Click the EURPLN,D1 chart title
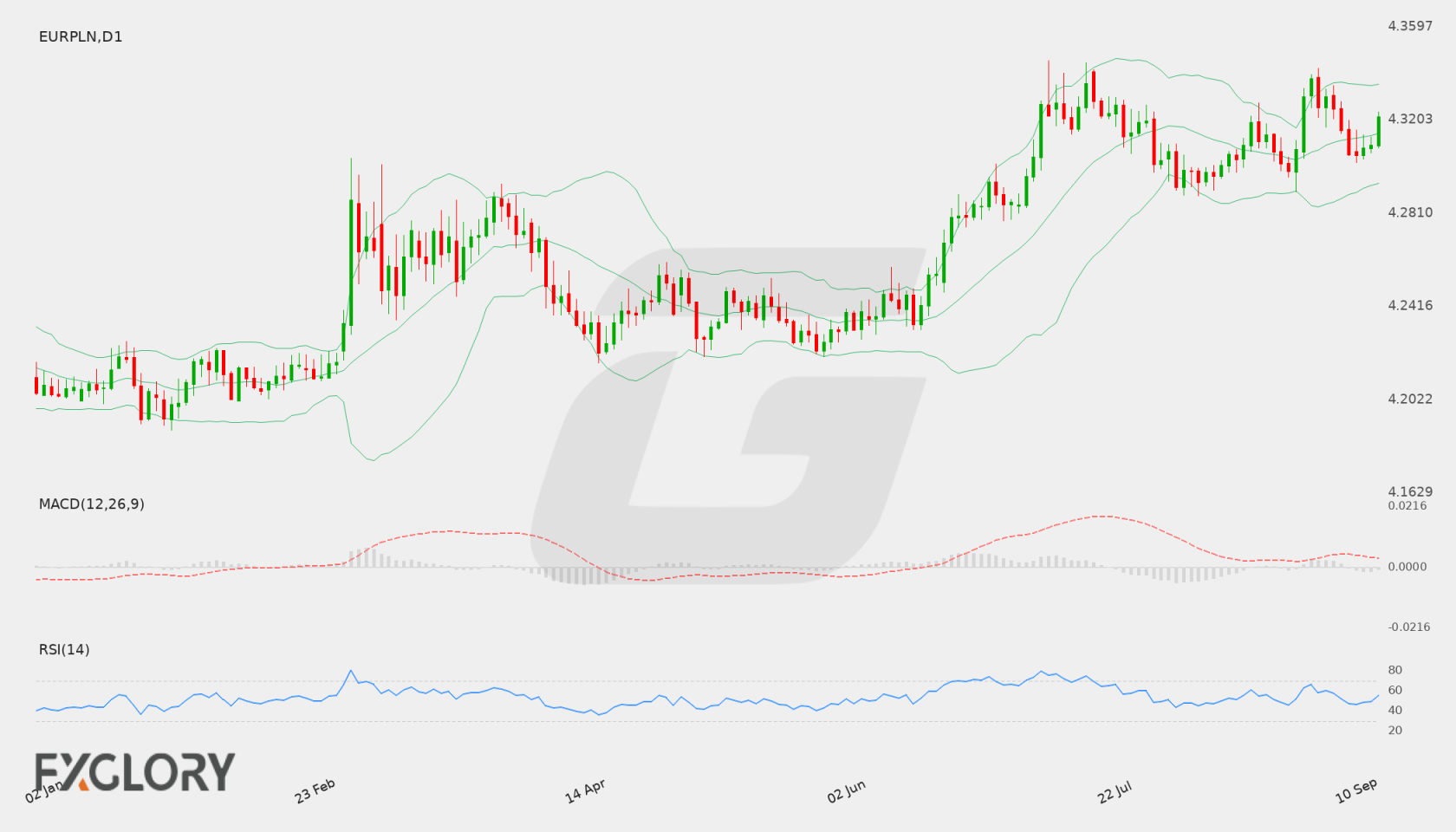This screenshot has width=1456, height=832. 81,36
